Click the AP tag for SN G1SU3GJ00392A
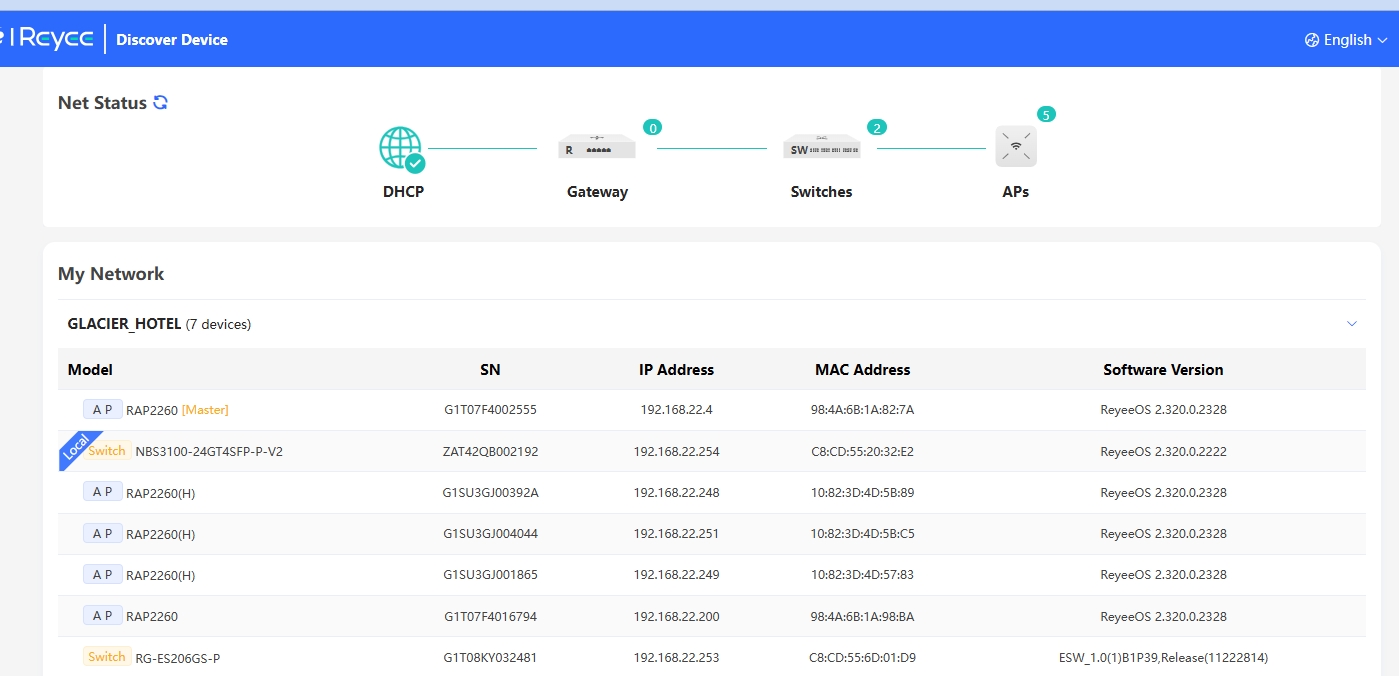The width and height of the screenshot is (1399, 676). point(103,492)
